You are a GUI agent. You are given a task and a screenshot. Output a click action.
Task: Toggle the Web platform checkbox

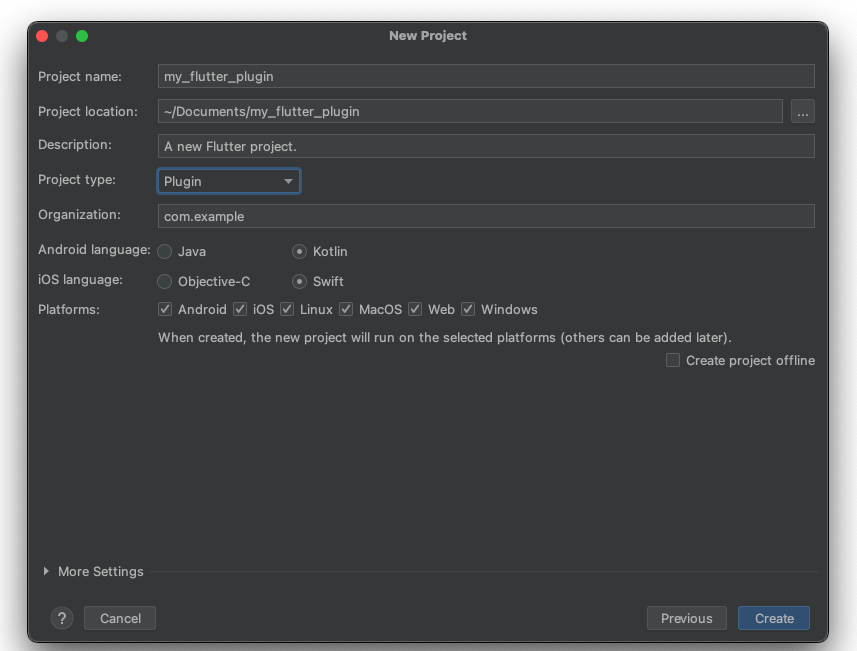coord(415,310)
